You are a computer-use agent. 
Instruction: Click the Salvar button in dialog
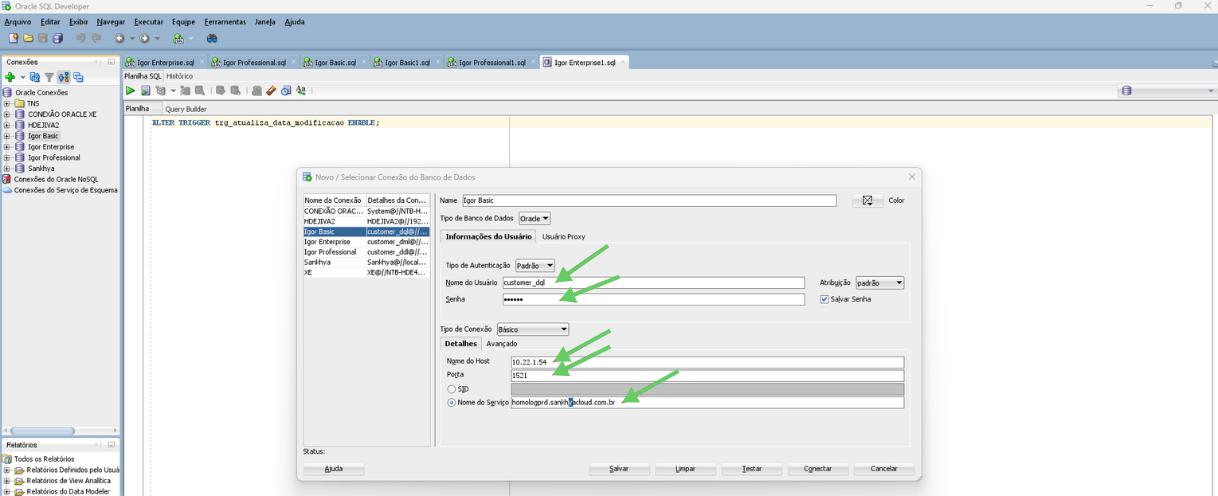[619, 469]
